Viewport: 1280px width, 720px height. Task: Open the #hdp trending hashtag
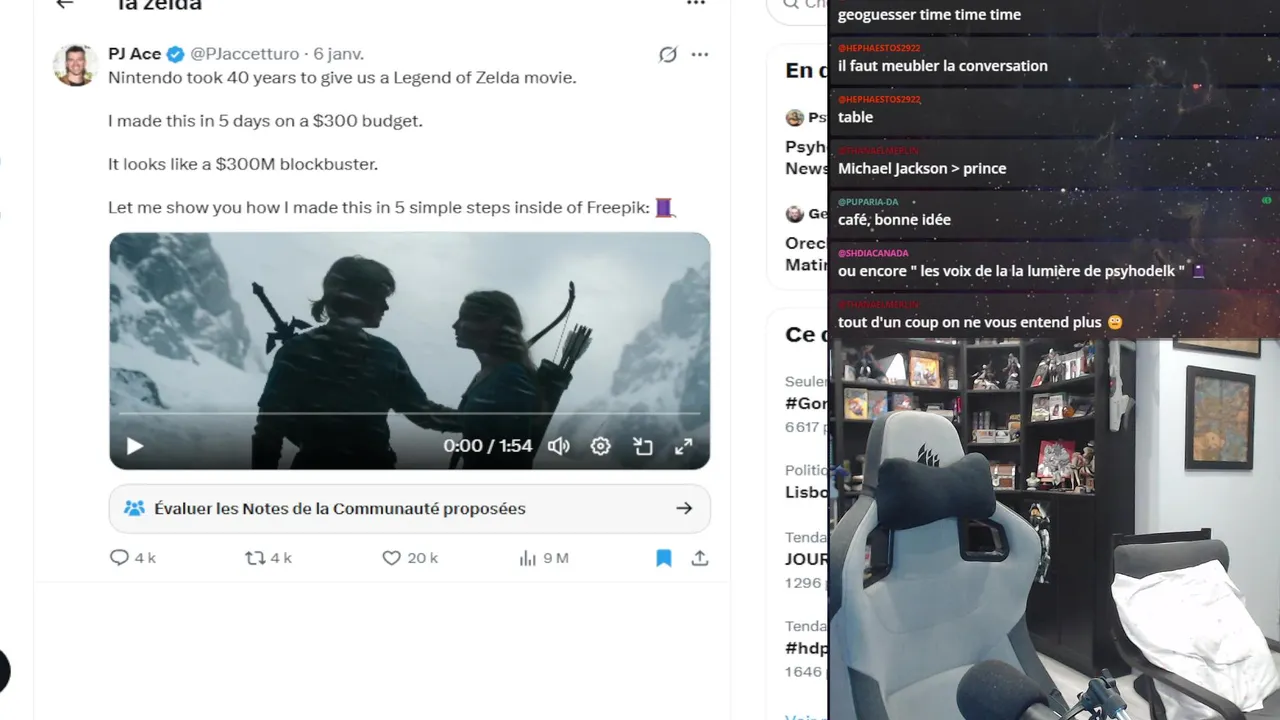(x=806, y=648)
